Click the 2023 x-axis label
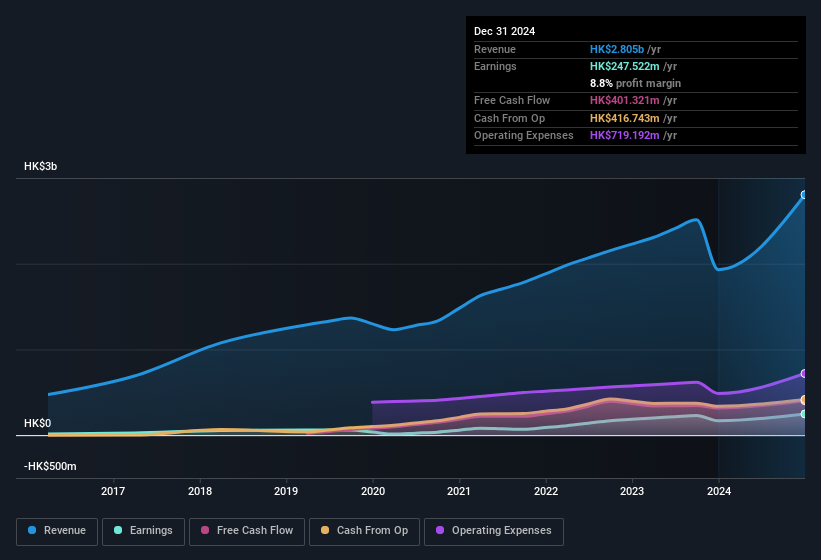 pyautogui.click(x=632, y=491)
